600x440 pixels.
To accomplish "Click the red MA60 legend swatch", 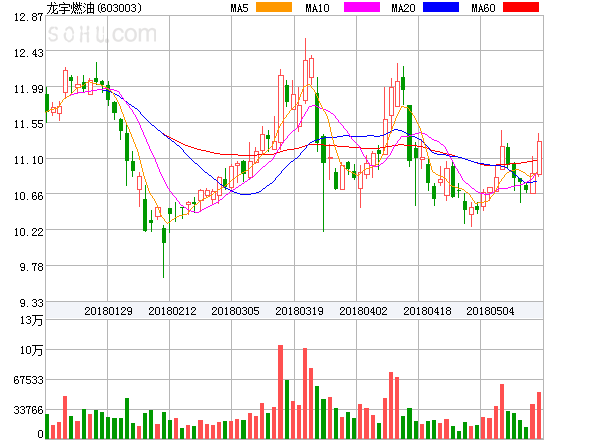I will [x=521, y=7].
